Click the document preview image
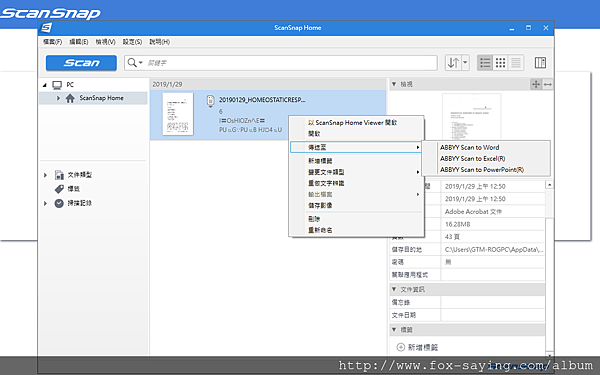This screenshot has height=375, width=600. coord(471,116)
